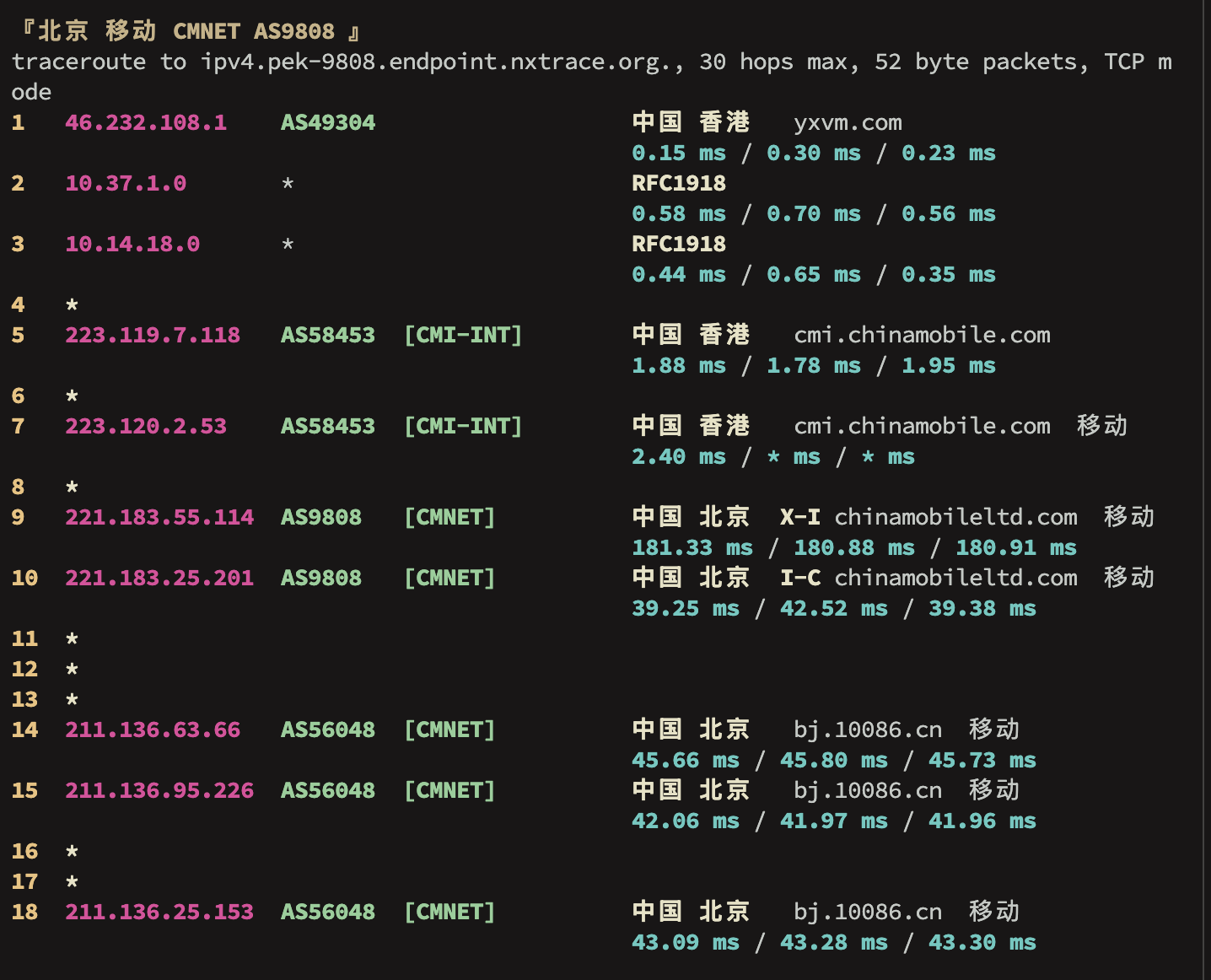This screenshot has height=980, width=1211.
Task: Click [CMI-INT] tag on hop 7
Action: 463,426
